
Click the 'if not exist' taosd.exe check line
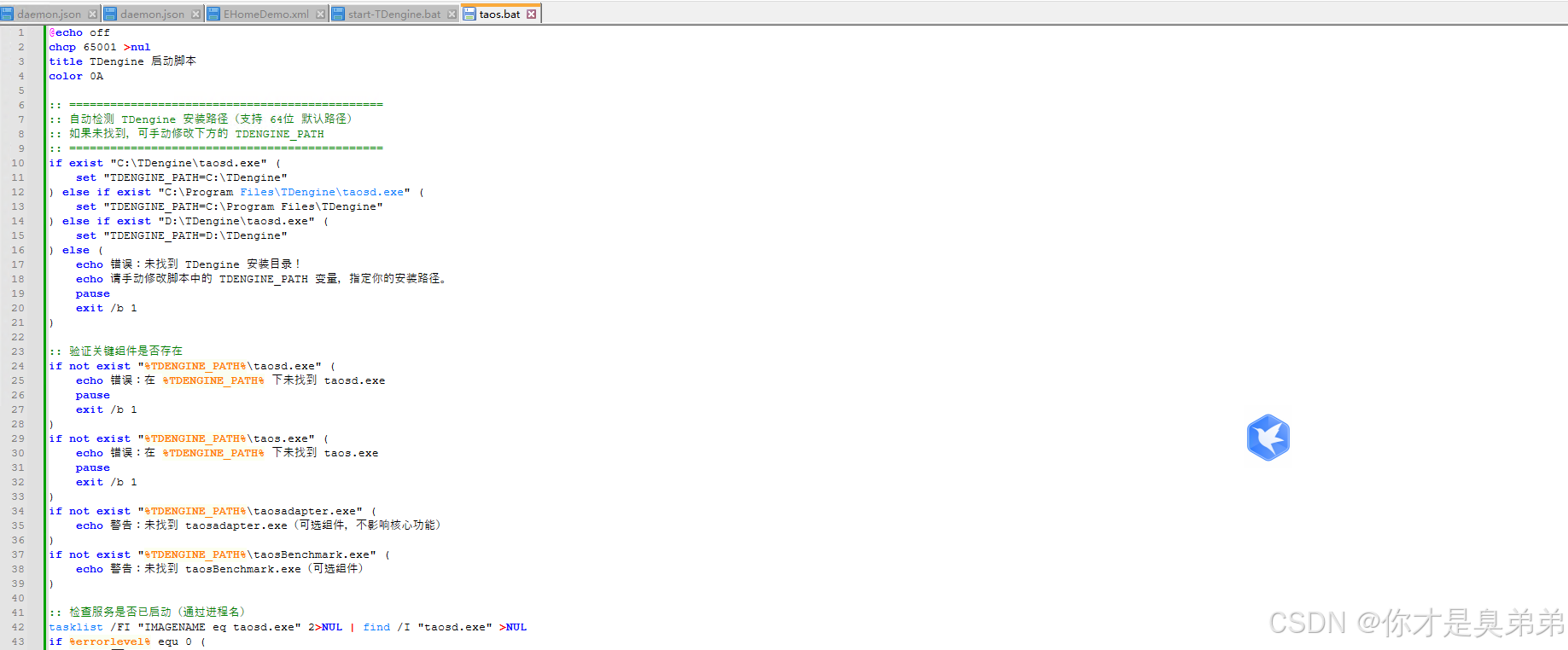click(x=192, y=366)
